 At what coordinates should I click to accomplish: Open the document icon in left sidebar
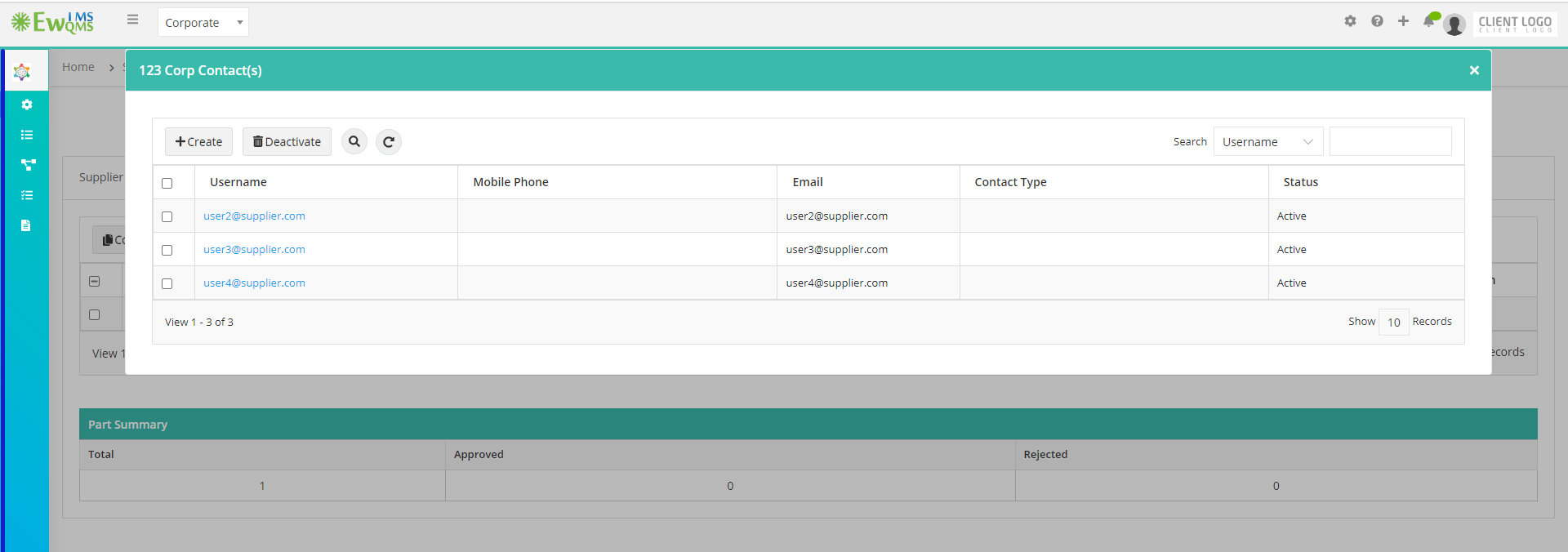pyautogui.click(x=26, y=225)
